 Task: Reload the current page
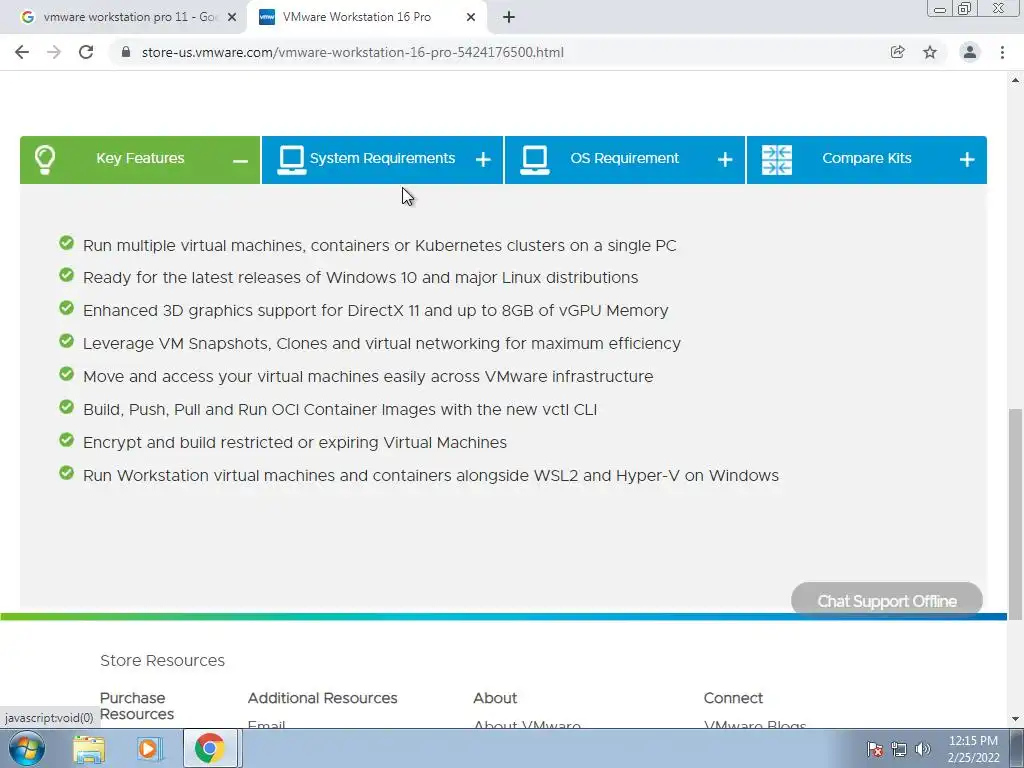86,52
